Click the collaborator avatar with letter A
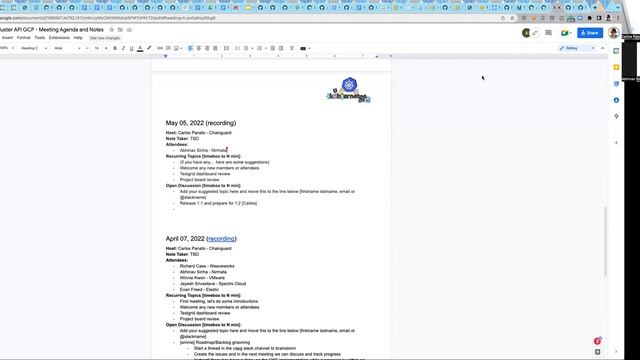The image size is (640, 360). [526, 33]
